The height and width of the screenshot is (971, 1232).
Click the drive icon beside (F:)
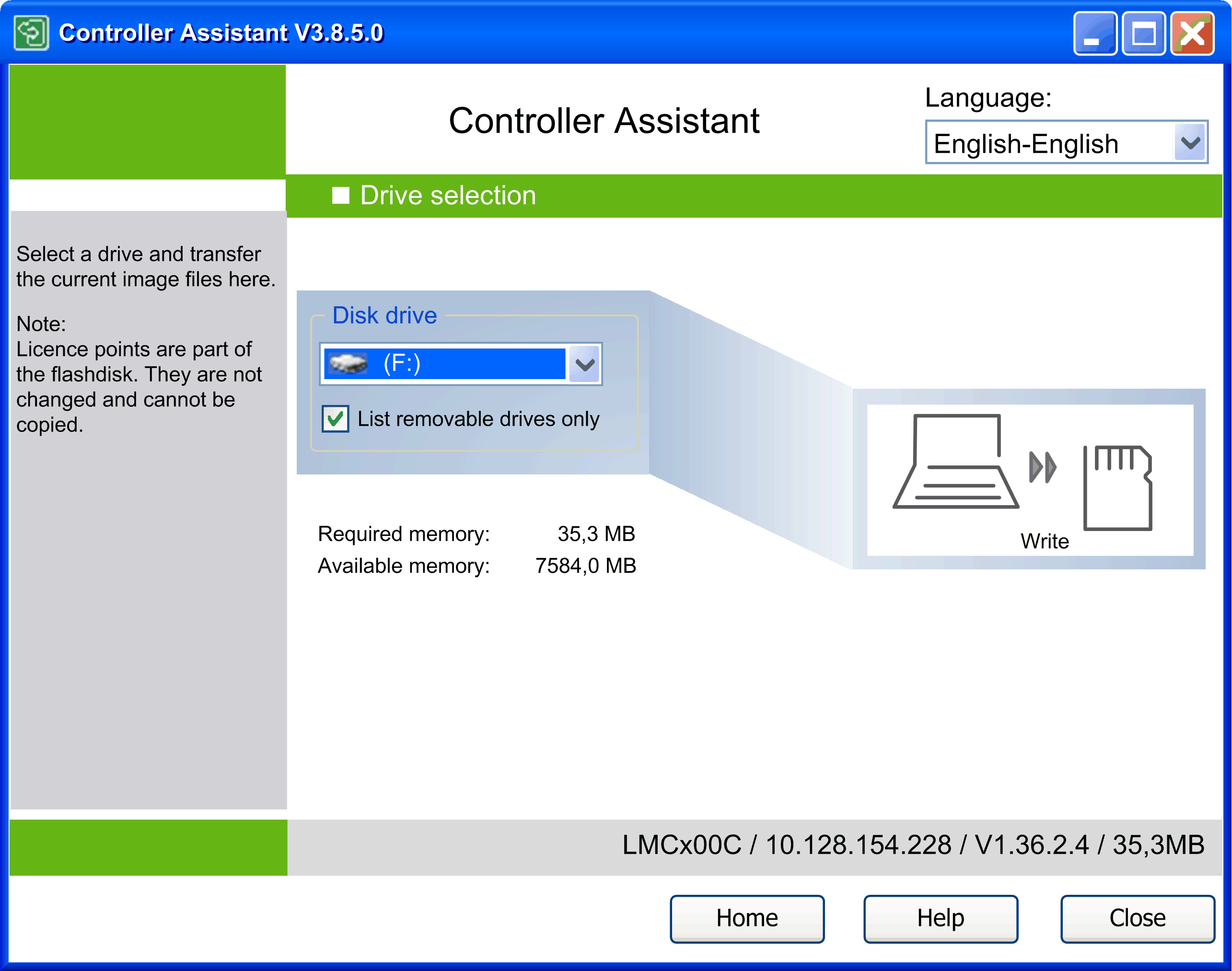pos(348,364)
